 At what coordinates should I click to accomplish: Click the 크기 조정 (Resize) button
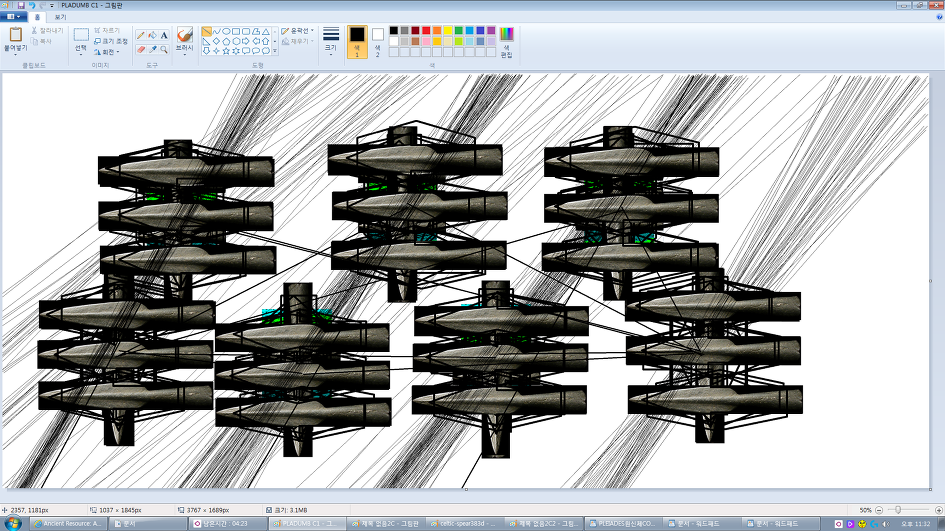[110, 41]
